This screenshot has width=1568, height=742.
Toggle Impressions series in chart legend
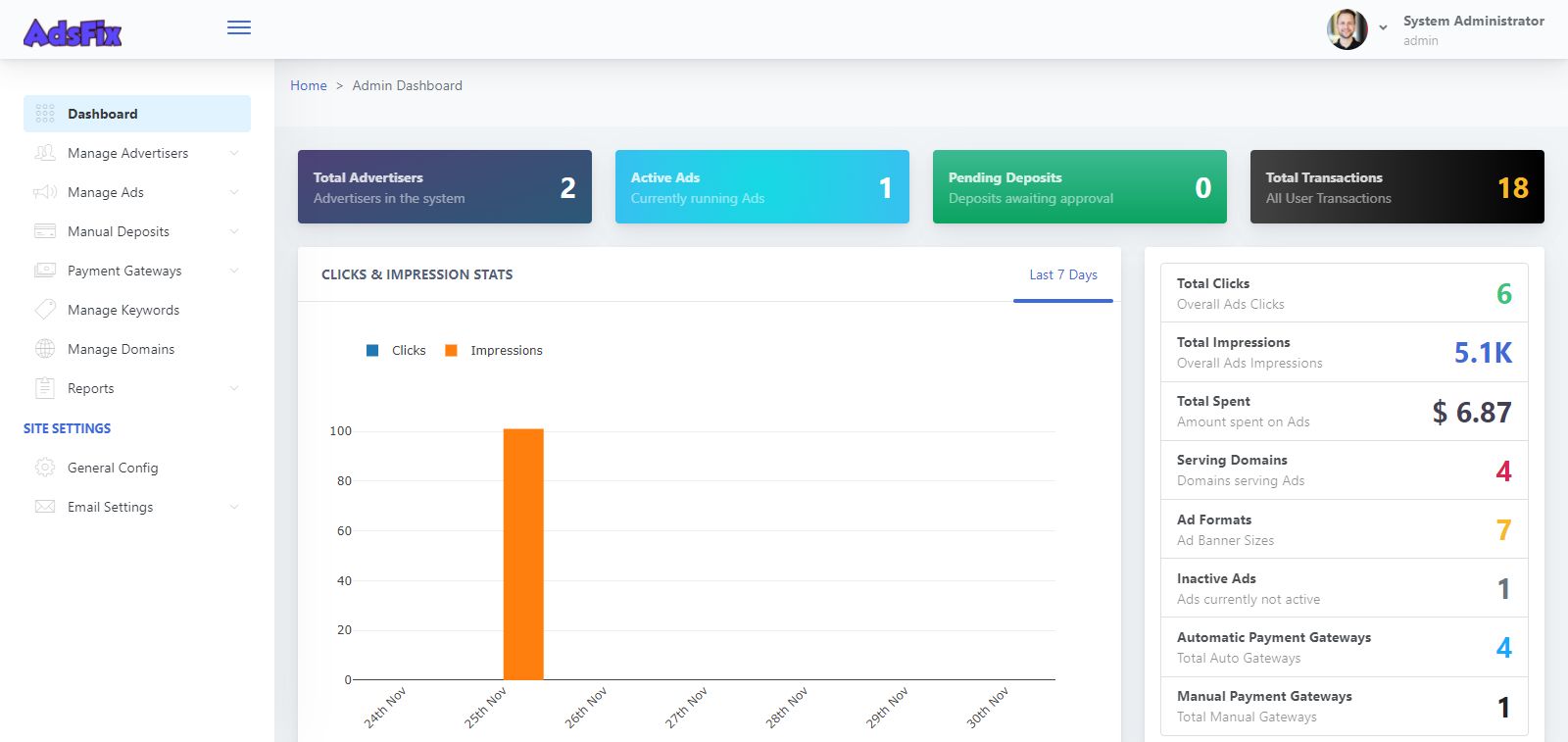pos(494,351)
